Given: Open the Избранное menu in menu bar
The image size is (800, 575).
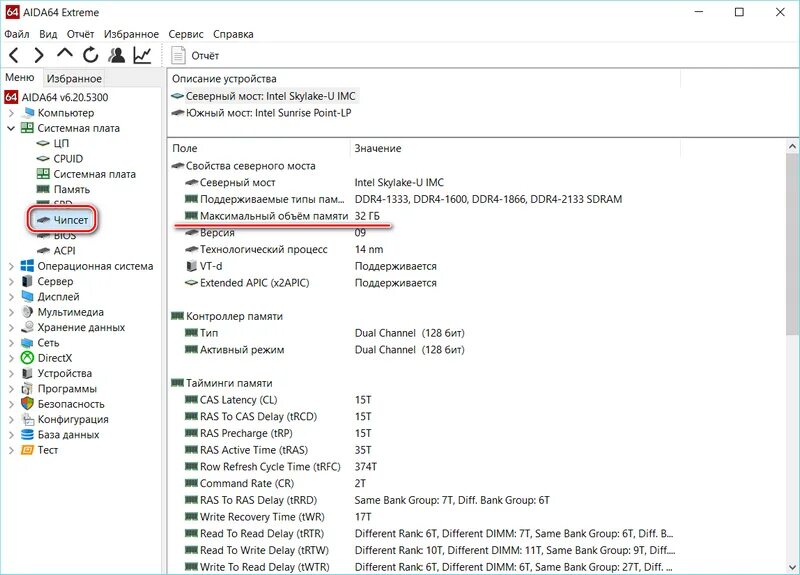Looking at the screenshot, I should 131,34.
